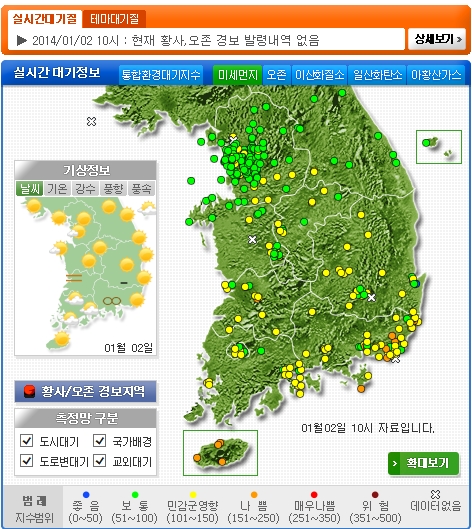Disable the 도로변대기 checkbox

26,461
